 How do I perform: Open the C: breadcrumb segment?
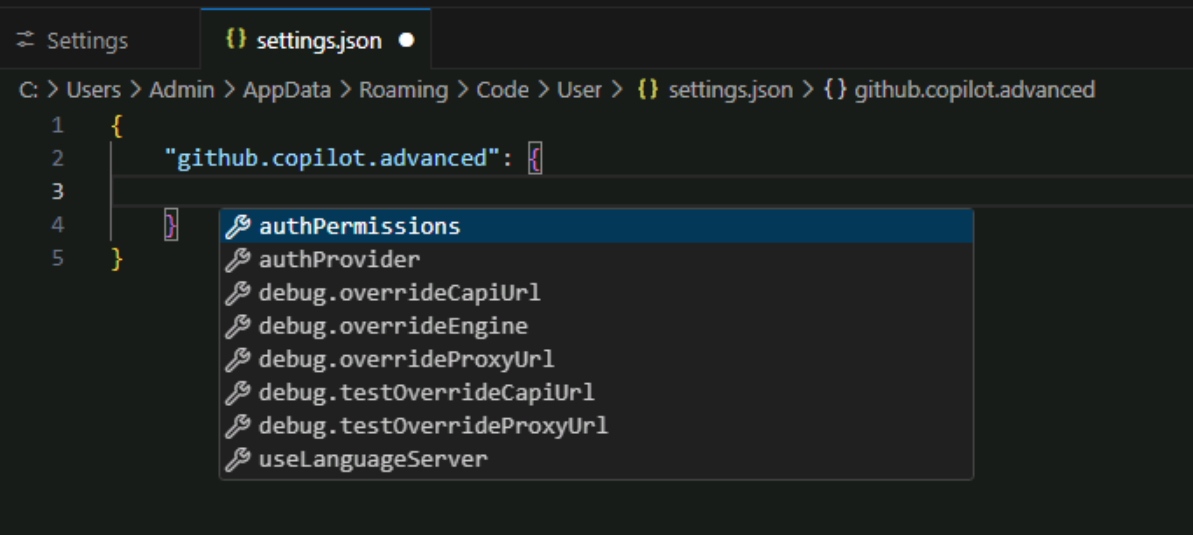[x=28, y=90]
